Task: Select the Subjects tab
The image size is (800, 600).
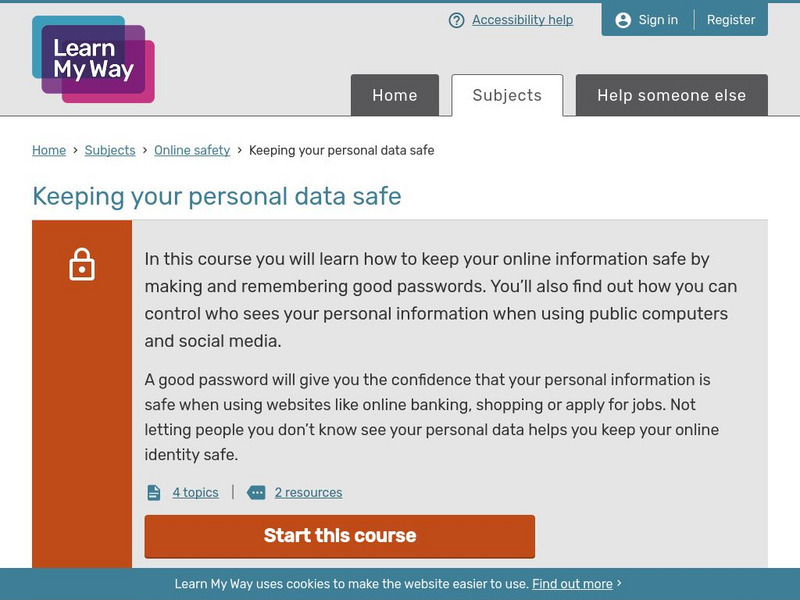Action: pyautogui.click(x=507, y=96)
